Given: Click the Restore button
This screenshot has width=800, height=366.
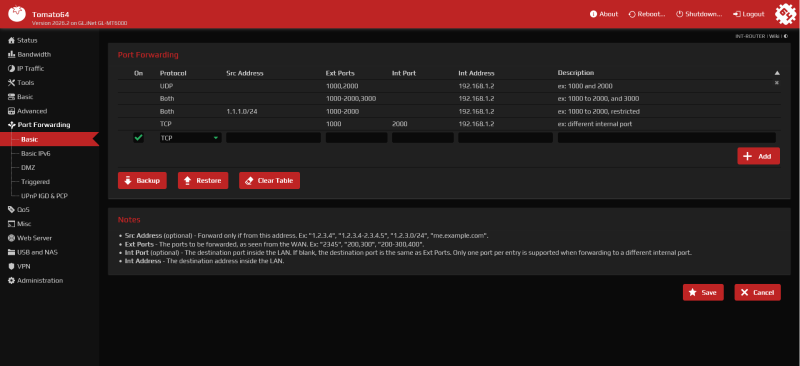Looking at the screenshot, I should (203, 181).
